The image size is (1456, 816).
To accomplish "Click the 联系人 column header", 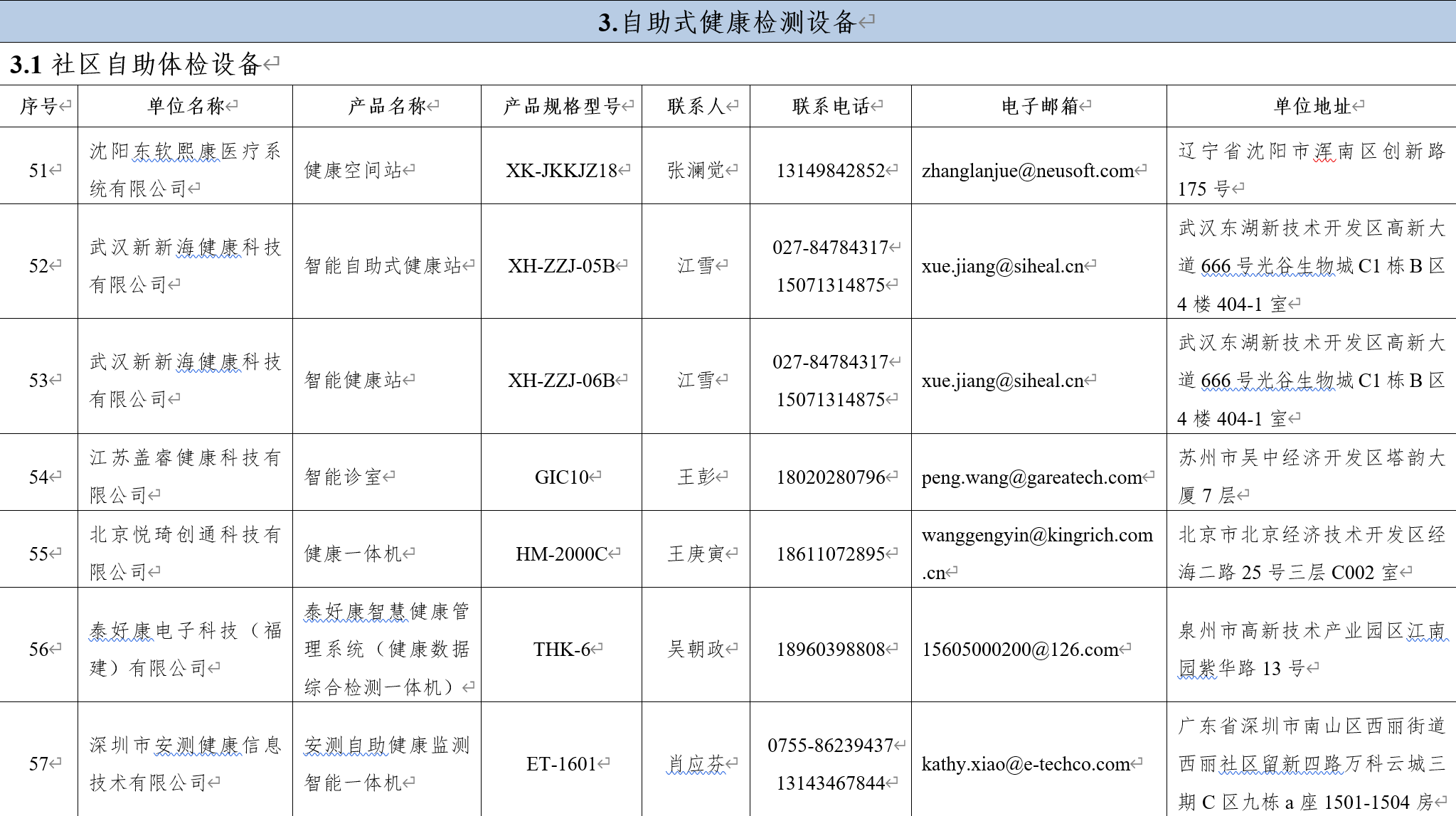I will click(x=696, y=107).
